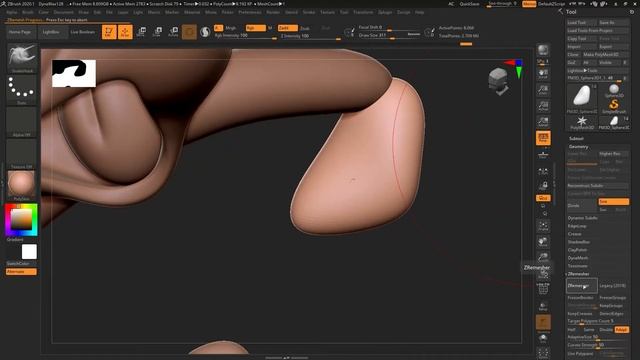Choose the Scale transform icon
Image resolution: width=640 pixels, height=360 pixels.
[x=157, y=32]
